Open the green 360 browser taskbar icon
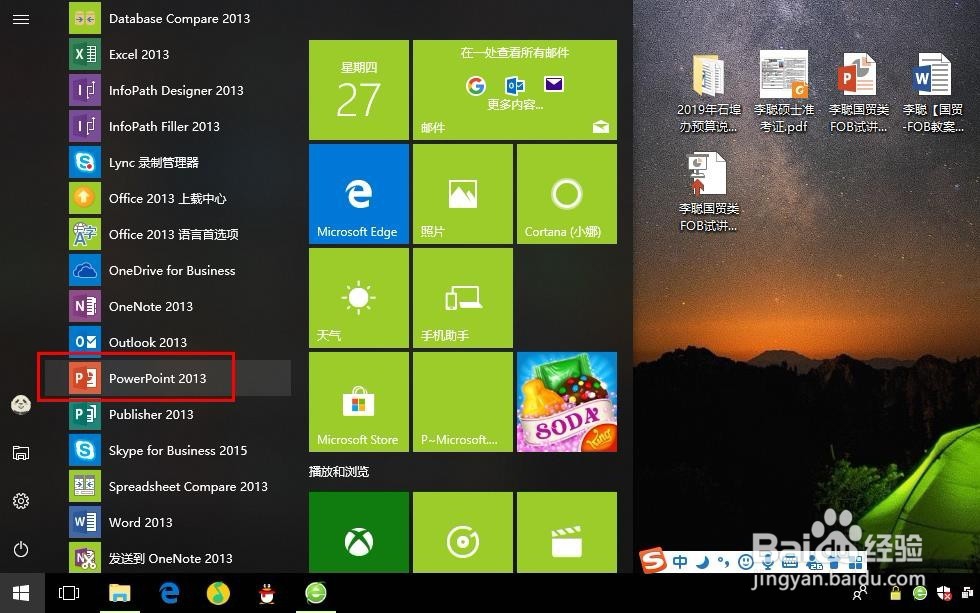Viewport: 980px width, 613px height. pyautogui.click(x=316, y=593)
